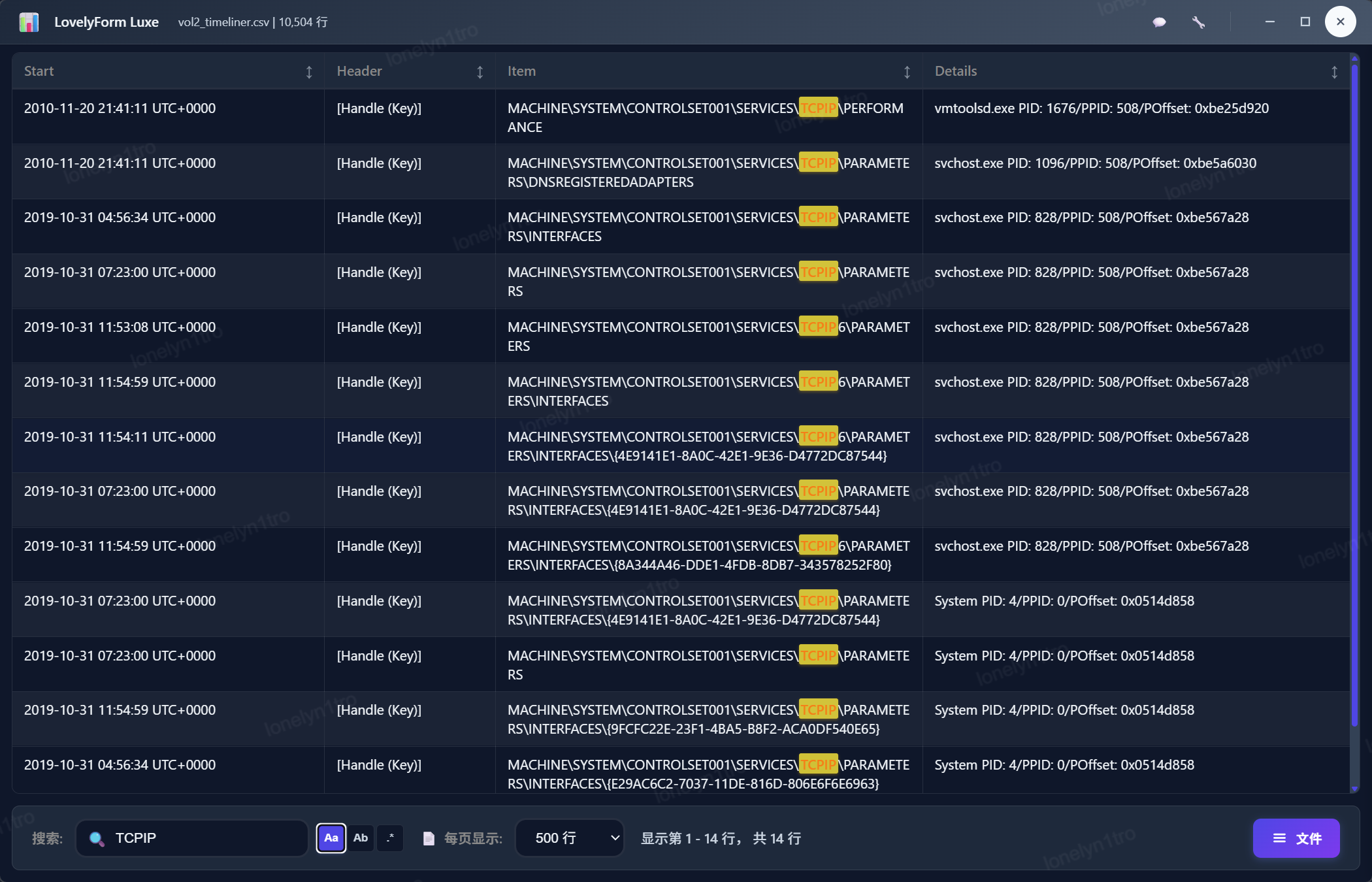This screenshot has width=1372, height=882.
Task: Sort rows using Details column arrows
Action: (1334, 72)
